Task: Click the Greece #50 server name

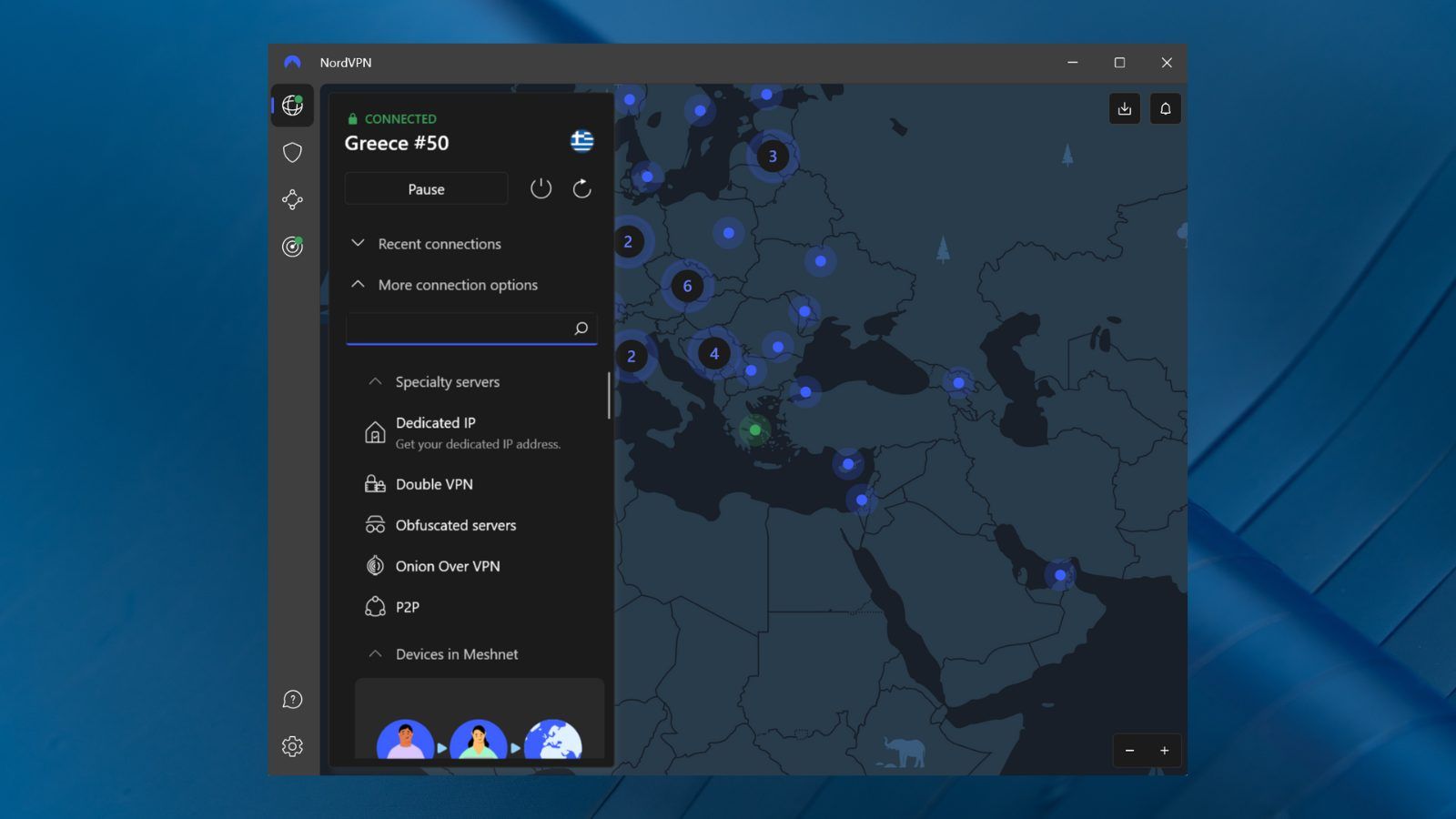Action: [x=397, y=143]
